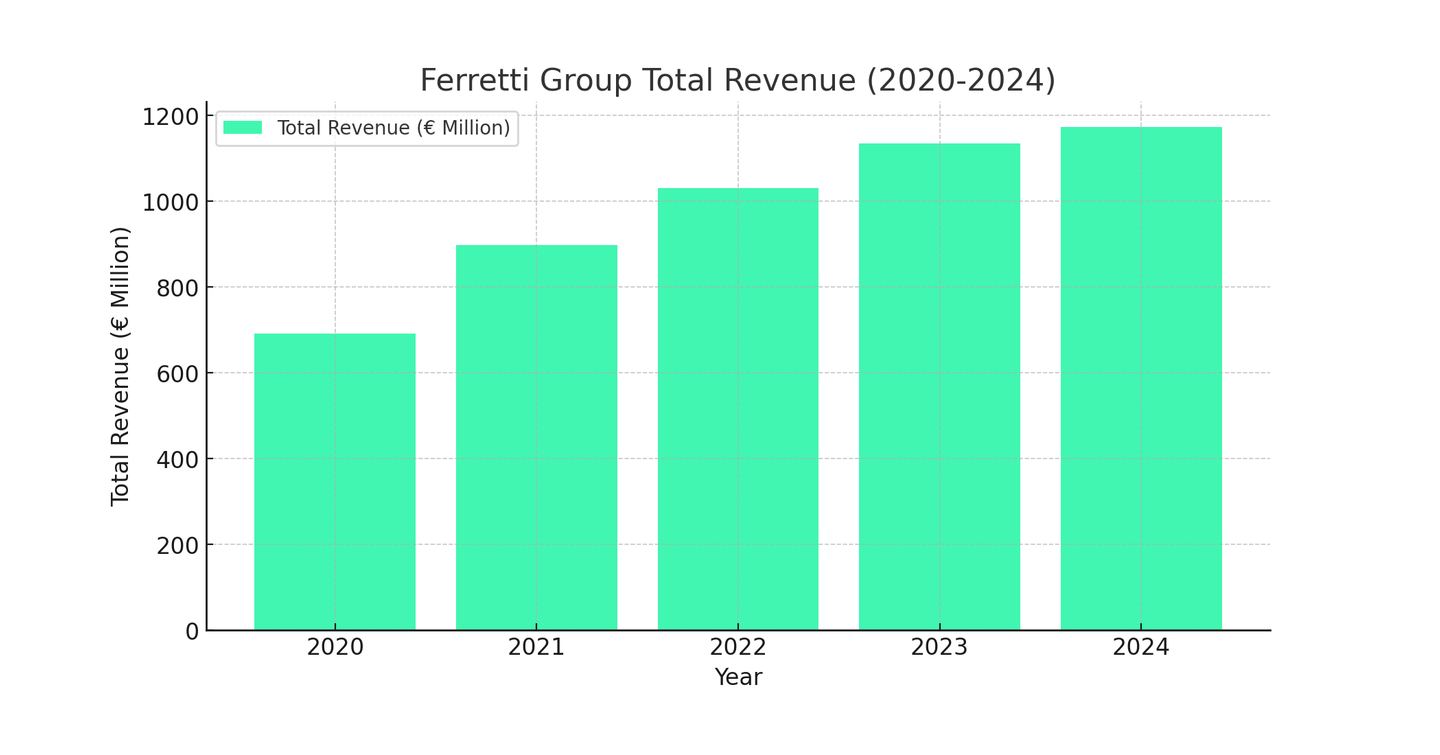Click the y-axis tick label 400
Viewport: 1440px width, 755px height.
[178, 460]
